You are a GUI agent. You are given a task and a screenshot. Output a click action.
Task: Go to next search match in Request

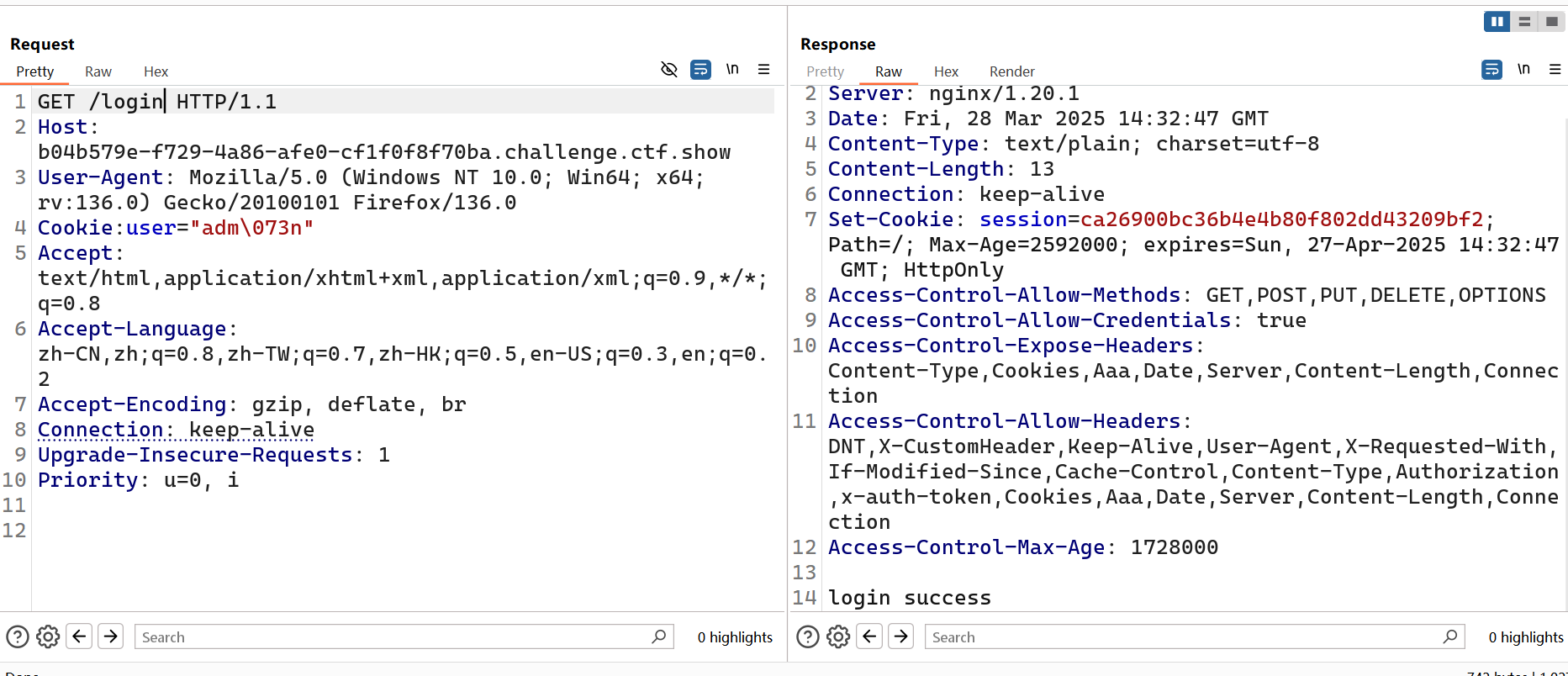111,636
